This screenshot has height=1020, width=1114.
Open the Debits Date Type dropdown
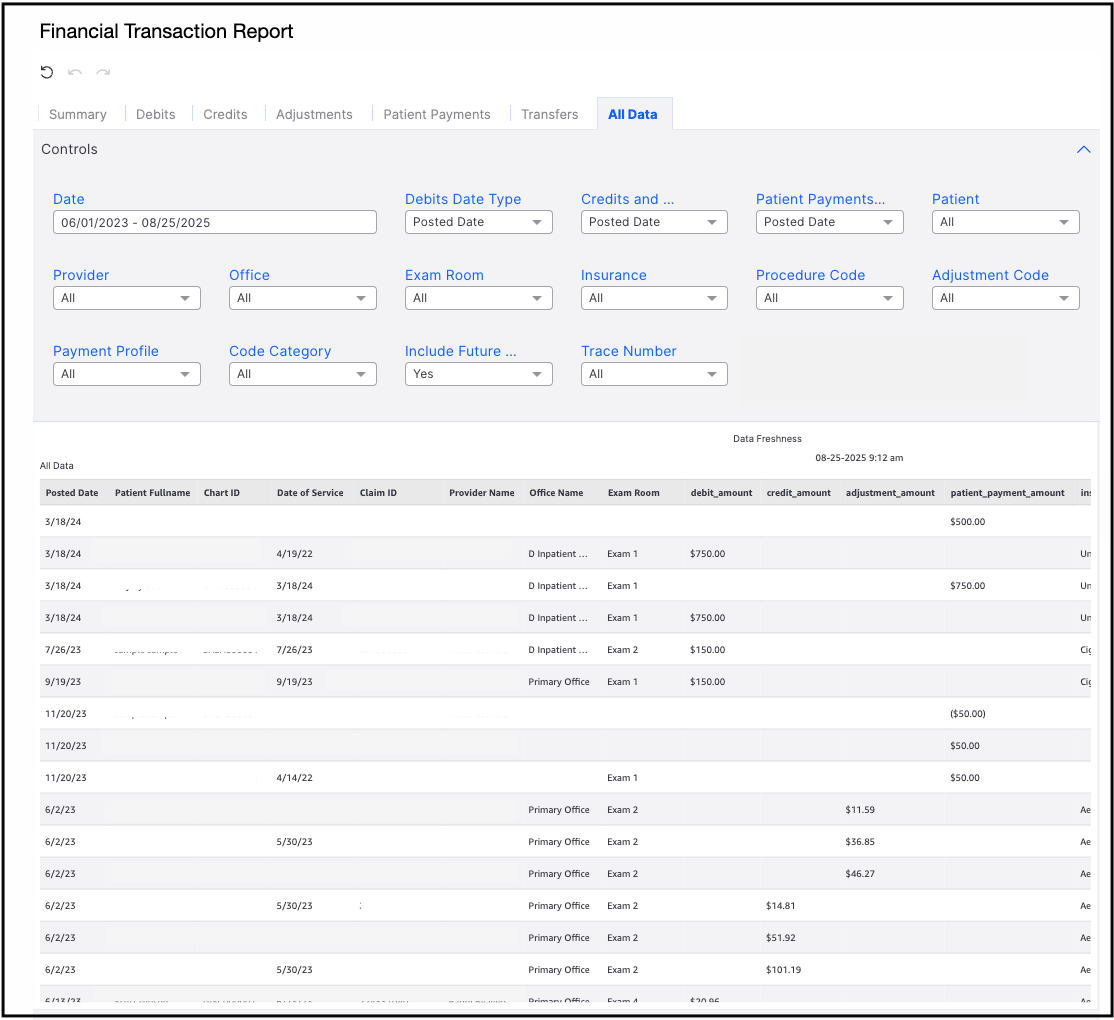[x=478, y=222]
